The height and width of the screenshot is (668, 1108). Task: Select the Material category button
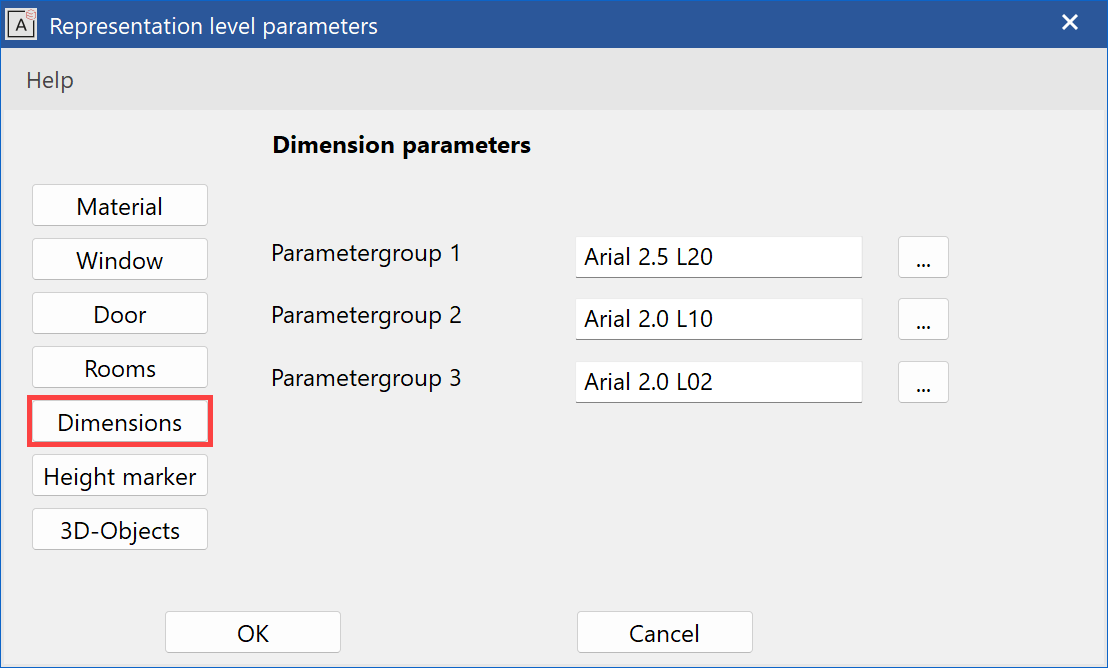pos(120,206)
